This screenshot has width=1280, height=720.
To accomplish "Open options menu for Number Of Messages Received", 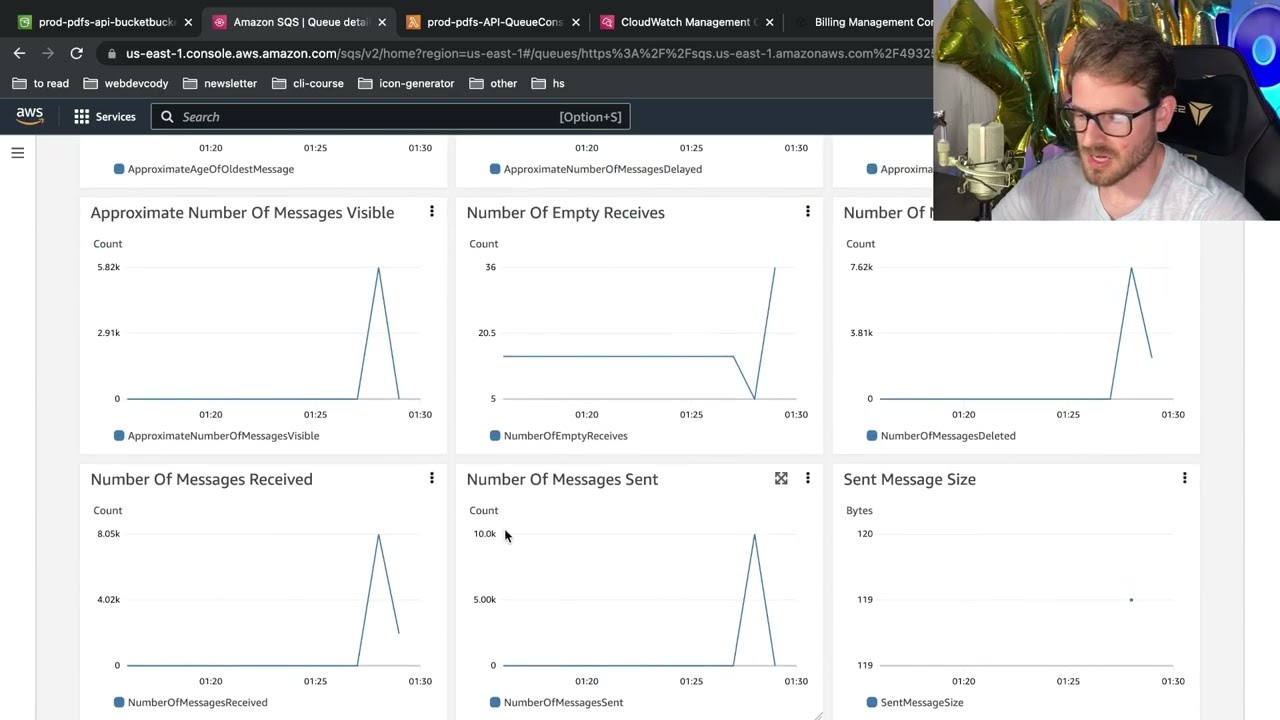I will point(432,479).
